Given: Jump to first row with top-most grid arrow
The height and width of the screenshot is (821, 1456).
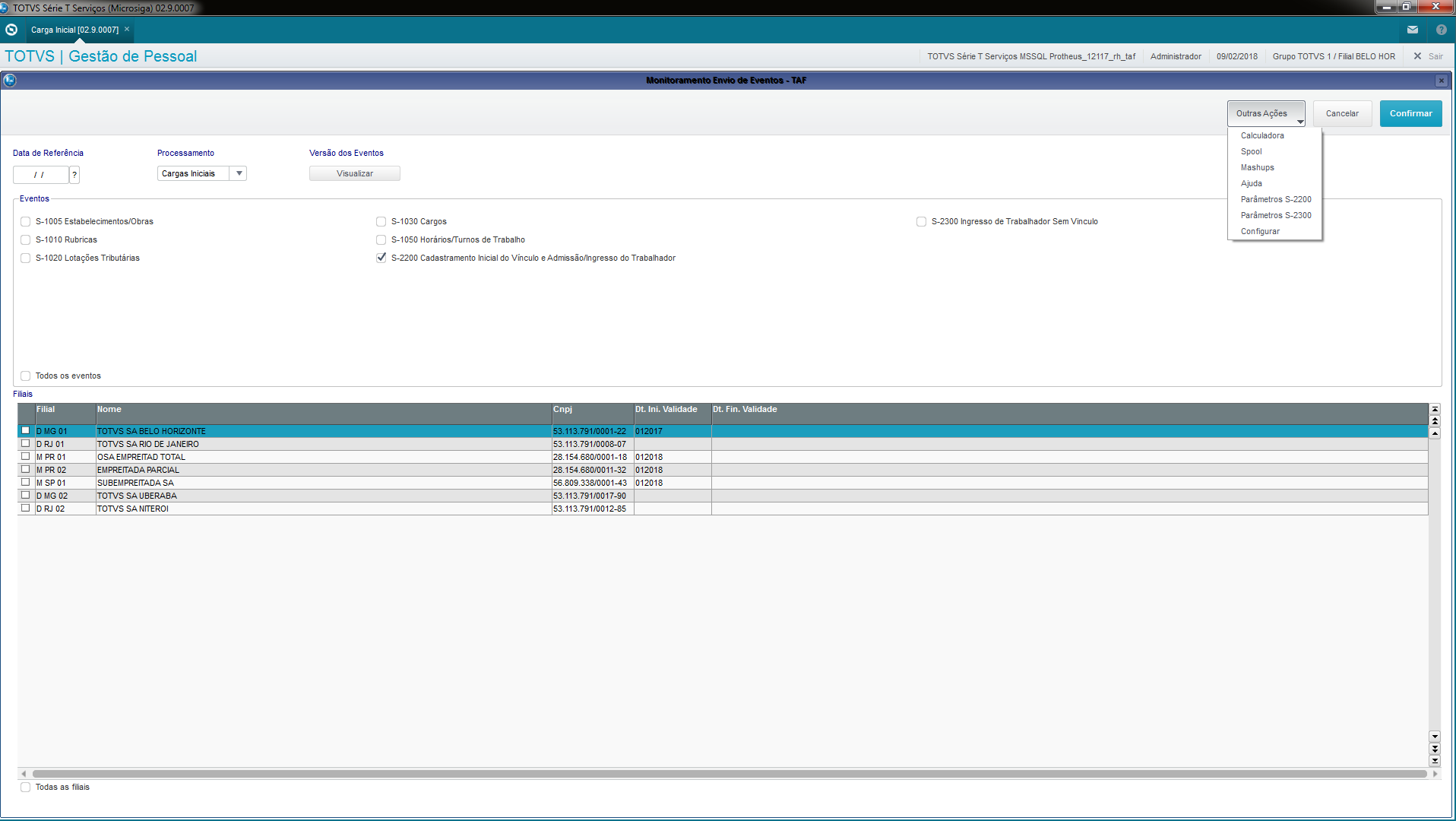Looking at the screenshot, I should [1435, 409].
